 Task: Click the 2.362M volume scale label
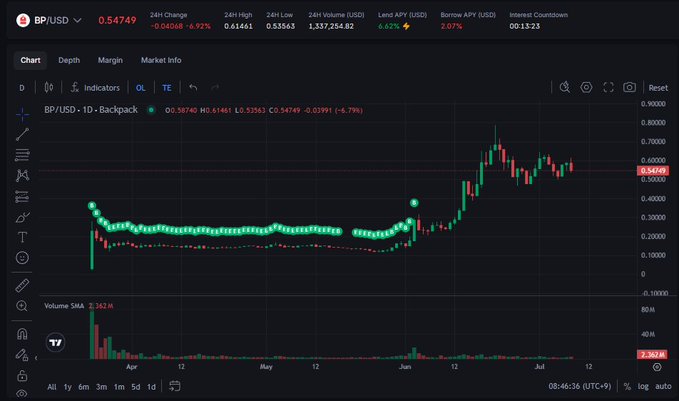click(x=653, y=355)
